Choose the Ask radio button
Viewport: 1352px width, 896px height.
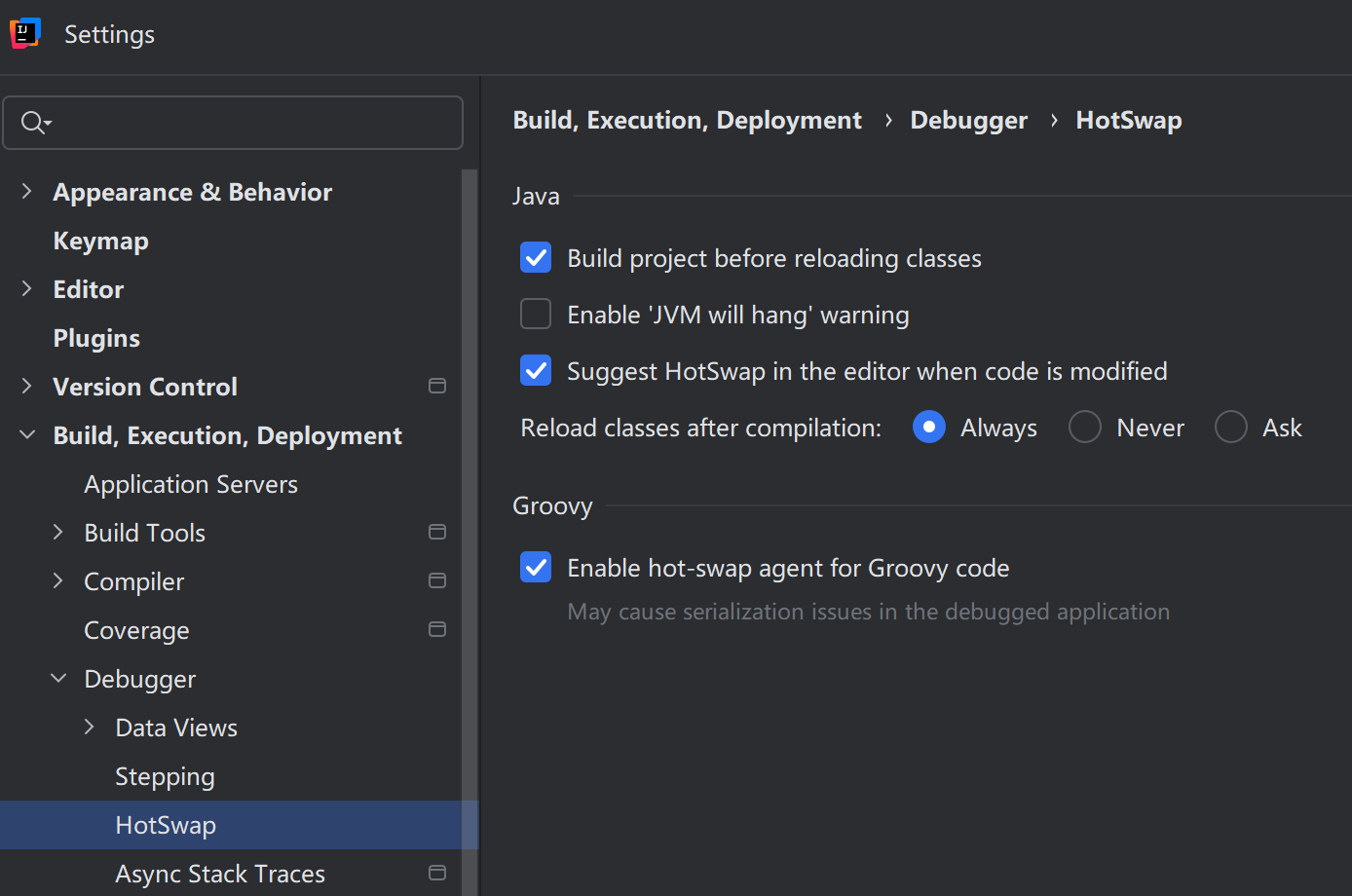[x=1231, y=427]
